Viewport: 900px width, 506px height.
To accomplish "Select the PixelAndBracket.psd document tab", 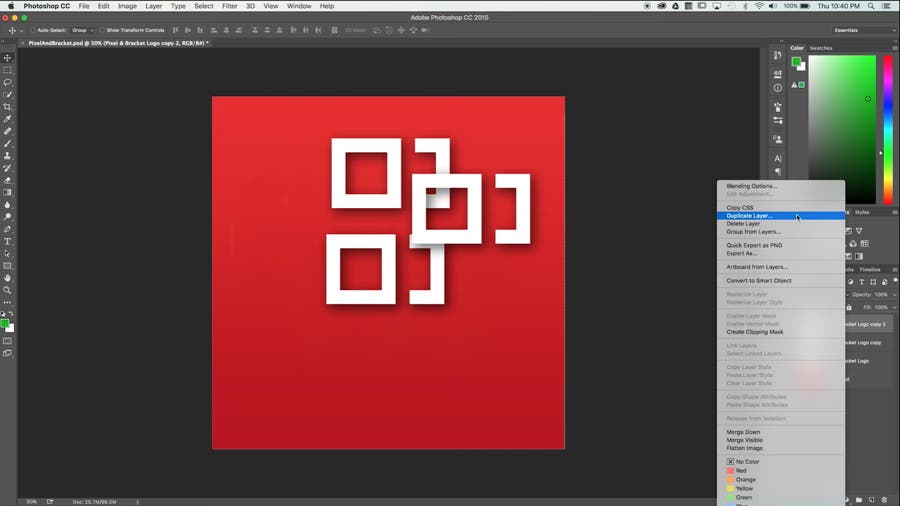I will tap(118, 43).
